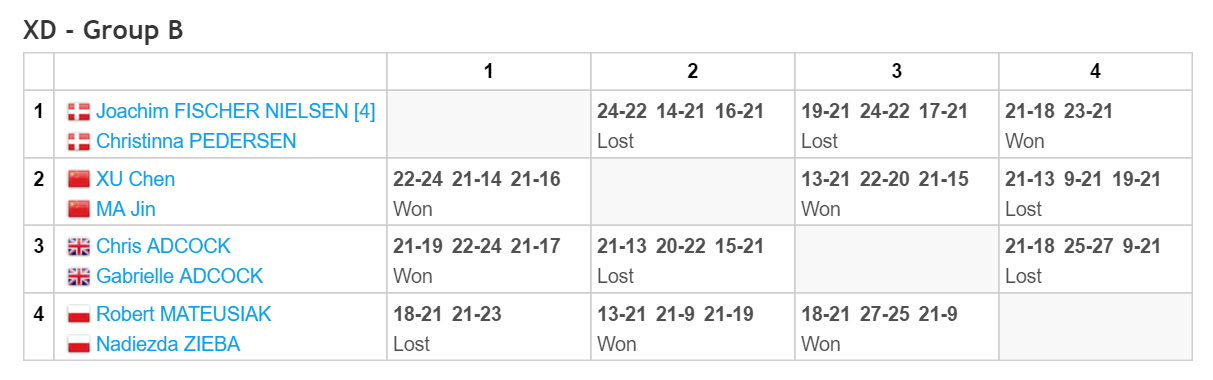Select score 18-21 27-25 21-9 match cell

[x=879, y=314]
